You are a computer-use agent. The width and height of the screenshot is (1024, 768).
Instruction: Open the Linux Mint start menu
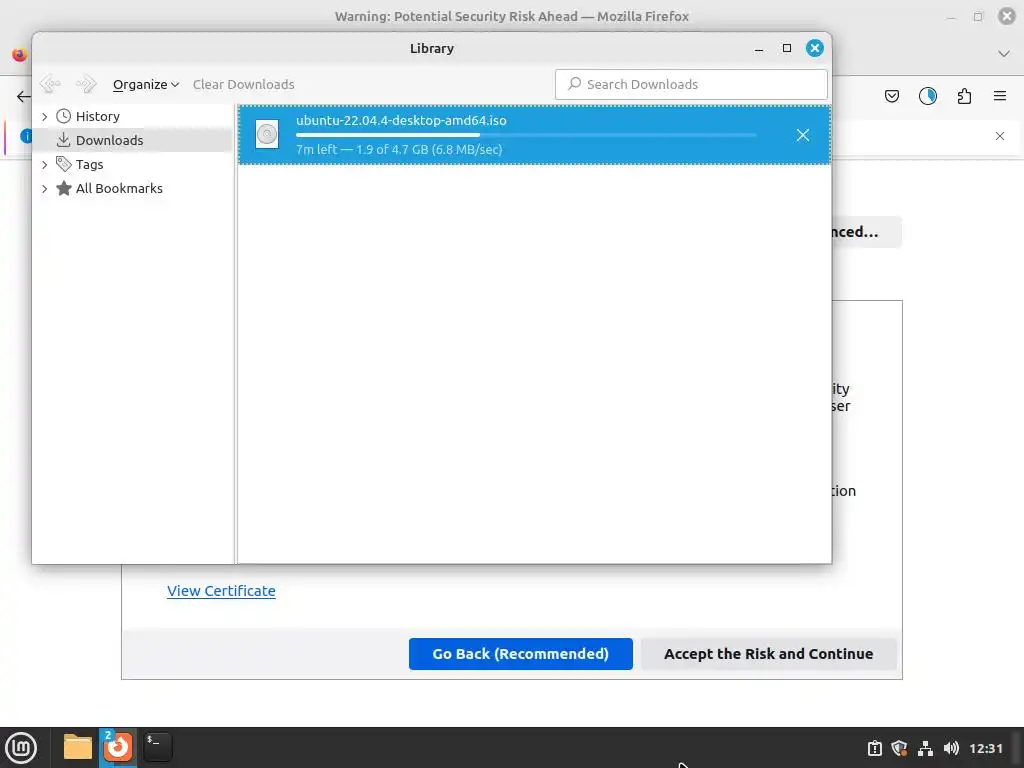21,748
